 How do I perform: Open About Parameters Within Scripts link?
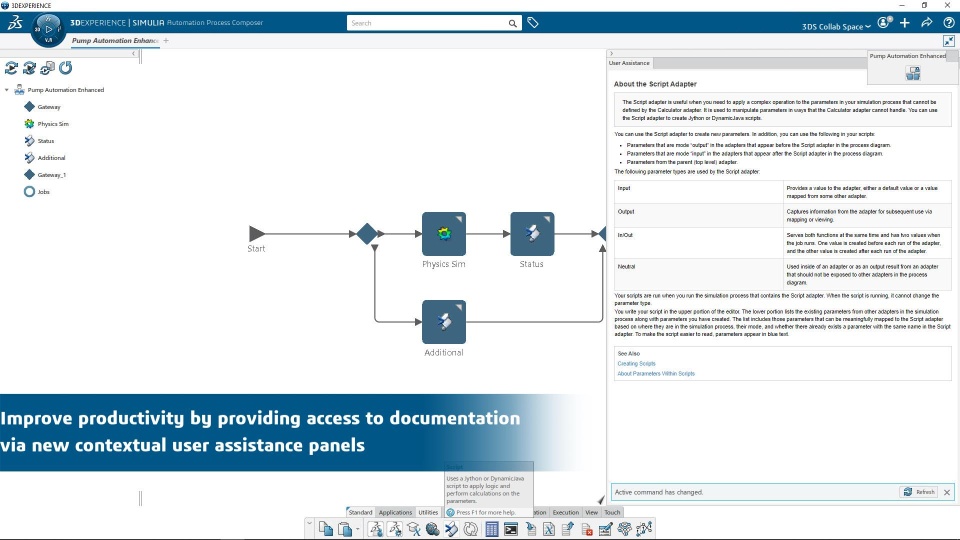656,373
